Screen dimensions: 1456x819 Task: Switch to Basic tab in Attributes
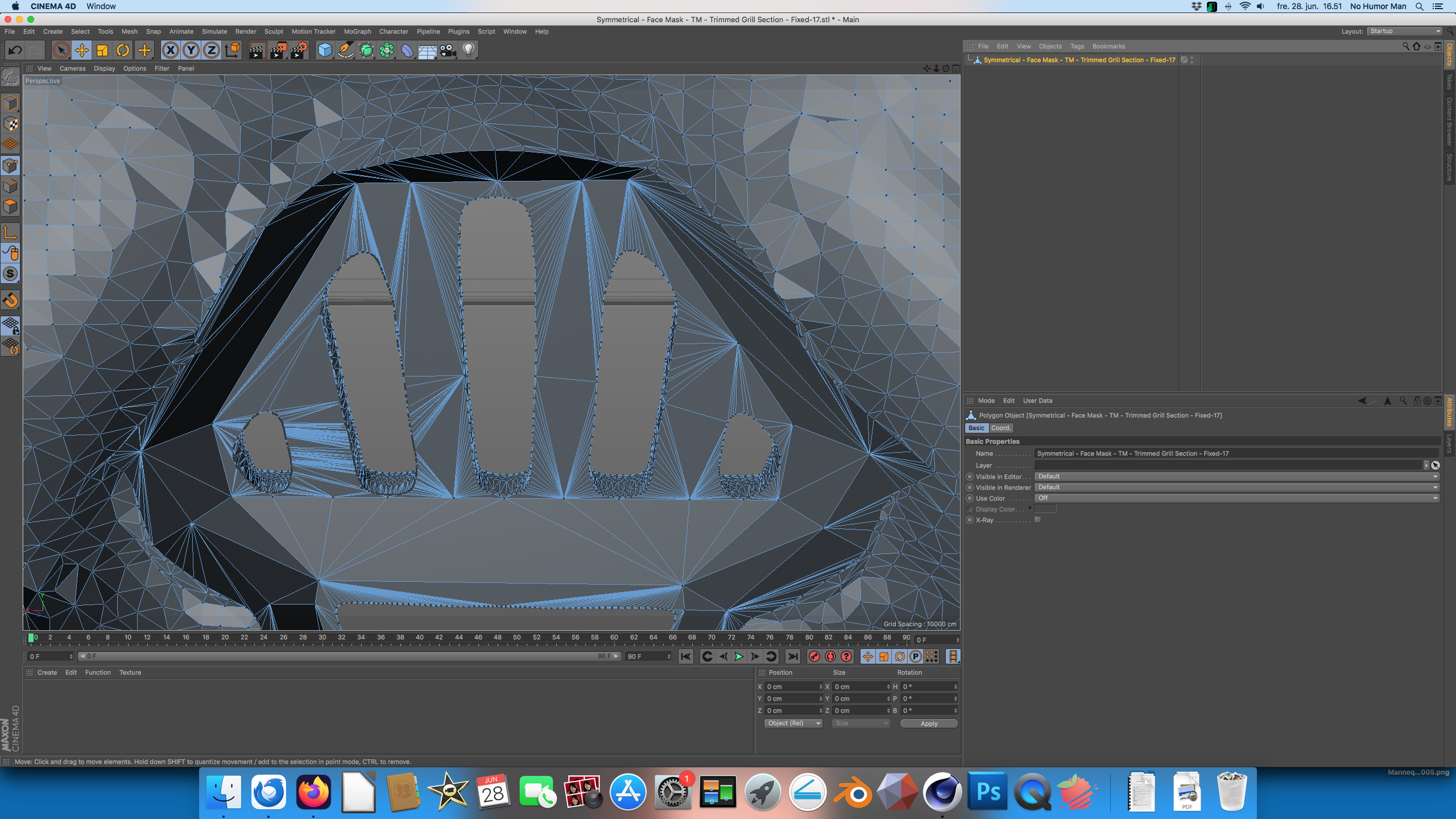point(976,428)
